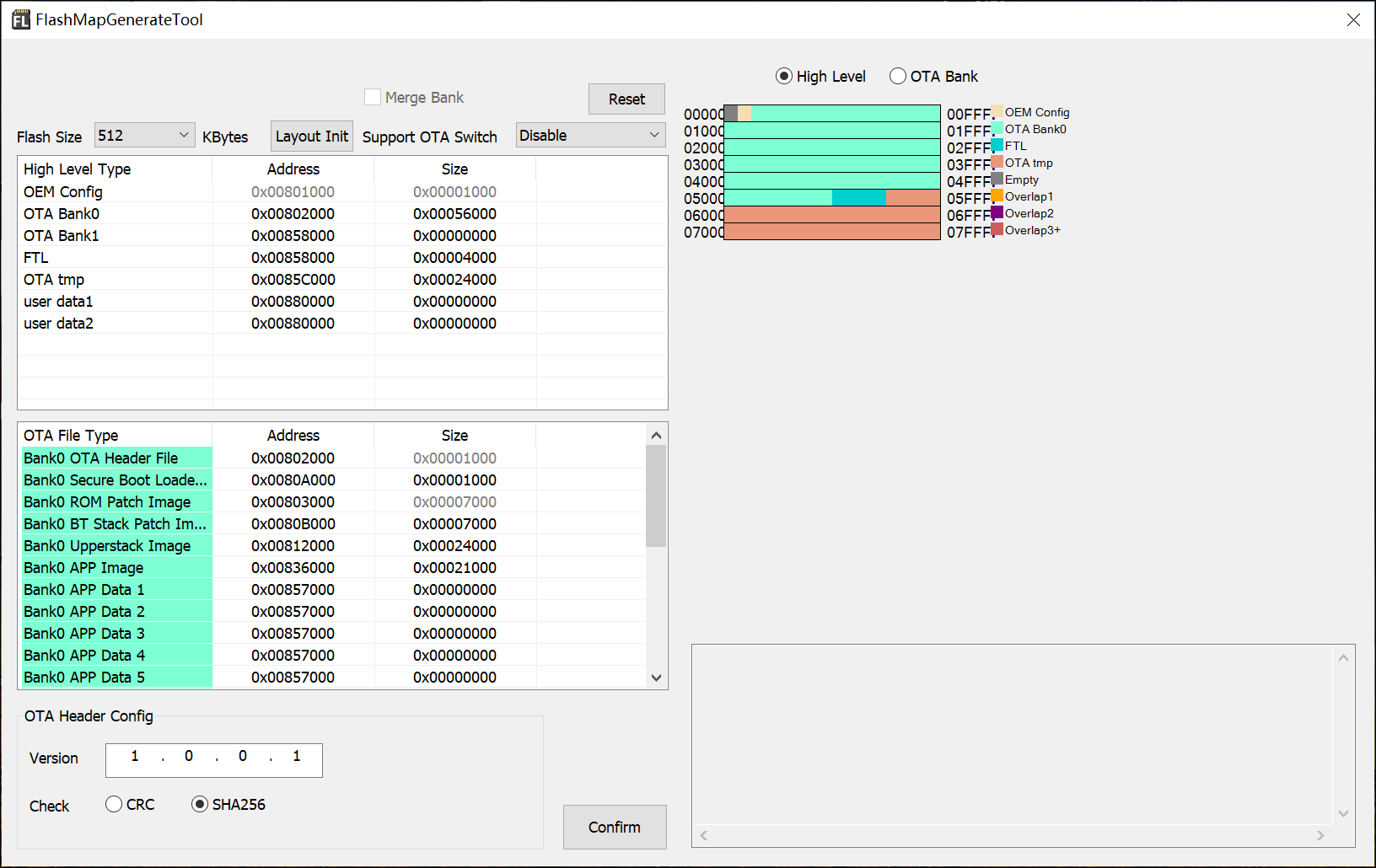The image size is (1376, 868).
Task: Select Bank0 APP Data 2 row
Action: tap(332, 612)
